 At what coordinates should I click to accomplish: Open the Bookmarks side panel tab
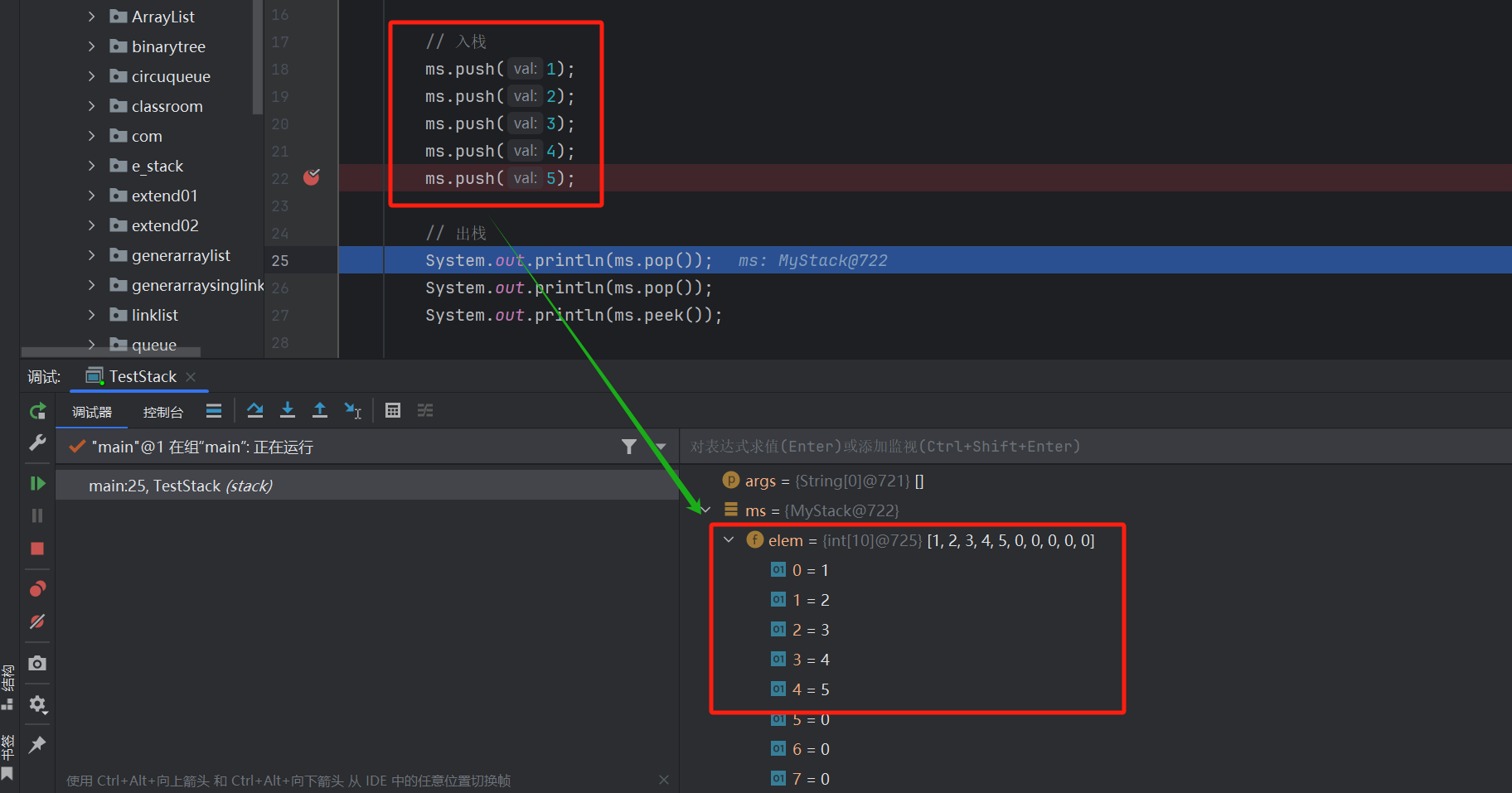7,757
